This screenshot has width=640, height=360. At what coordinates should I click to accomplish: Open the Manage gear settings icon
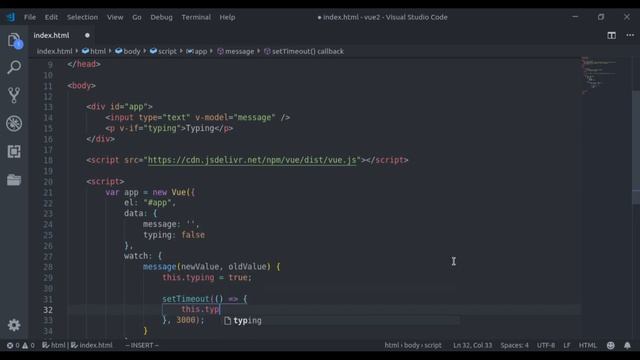click(x=14, y=325)
